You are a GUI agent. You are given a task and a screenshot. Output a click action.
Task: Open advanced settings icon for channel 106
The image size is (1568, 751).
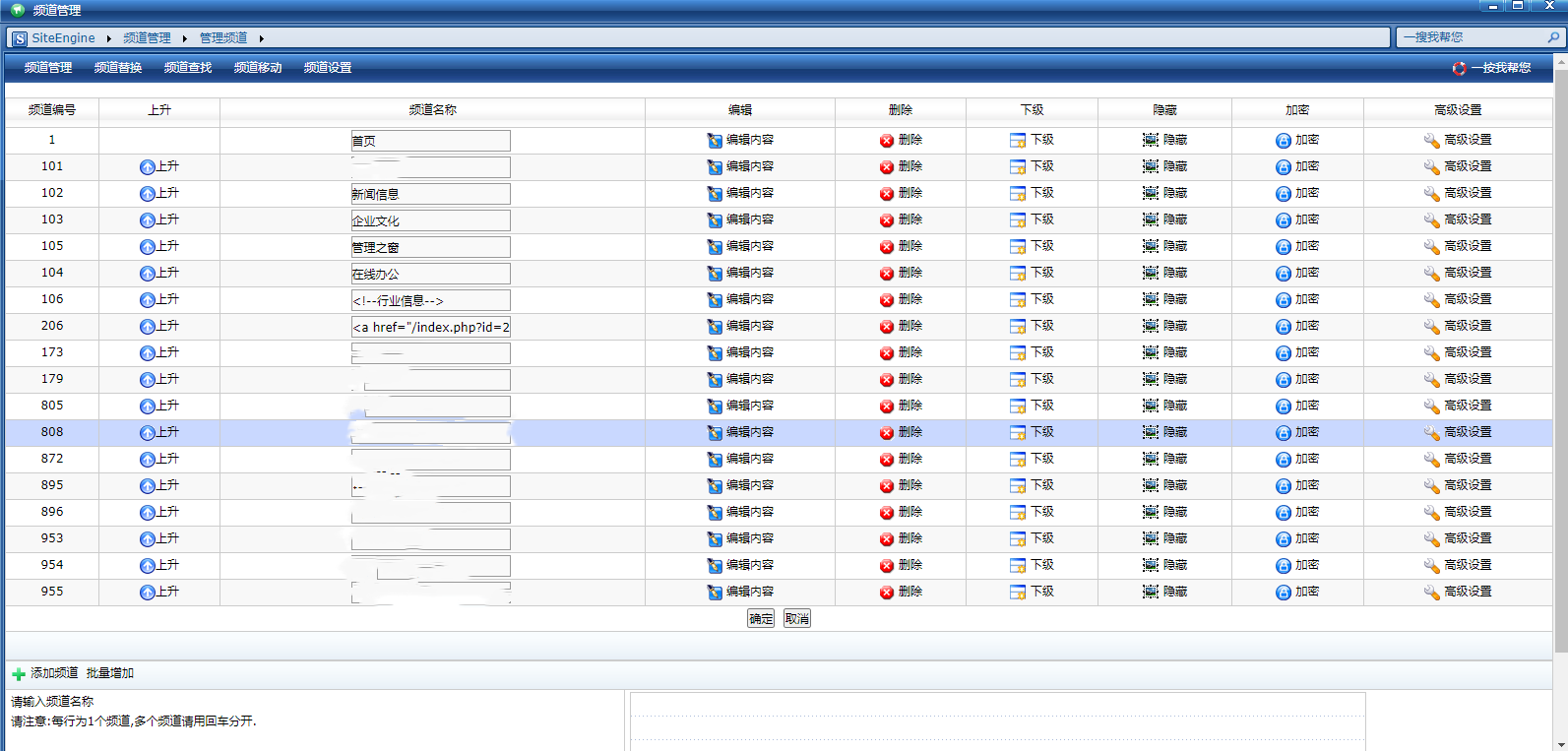pos(1432,300)
